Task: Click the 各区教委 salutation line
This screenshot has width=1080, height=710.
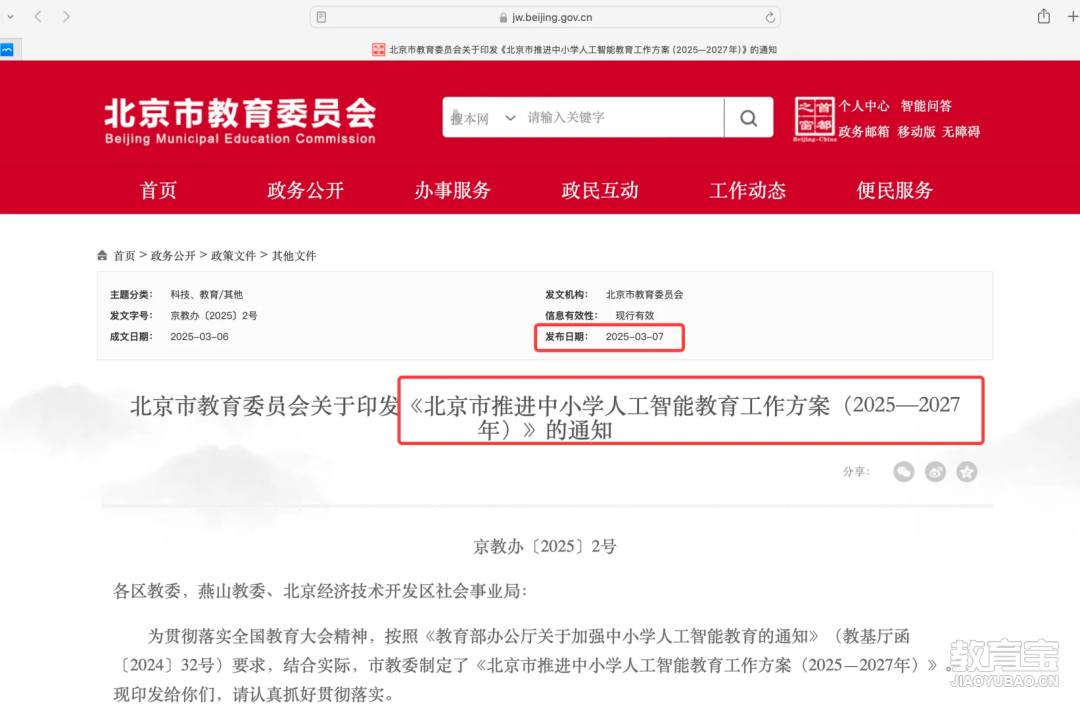Action: pos(320,592)
